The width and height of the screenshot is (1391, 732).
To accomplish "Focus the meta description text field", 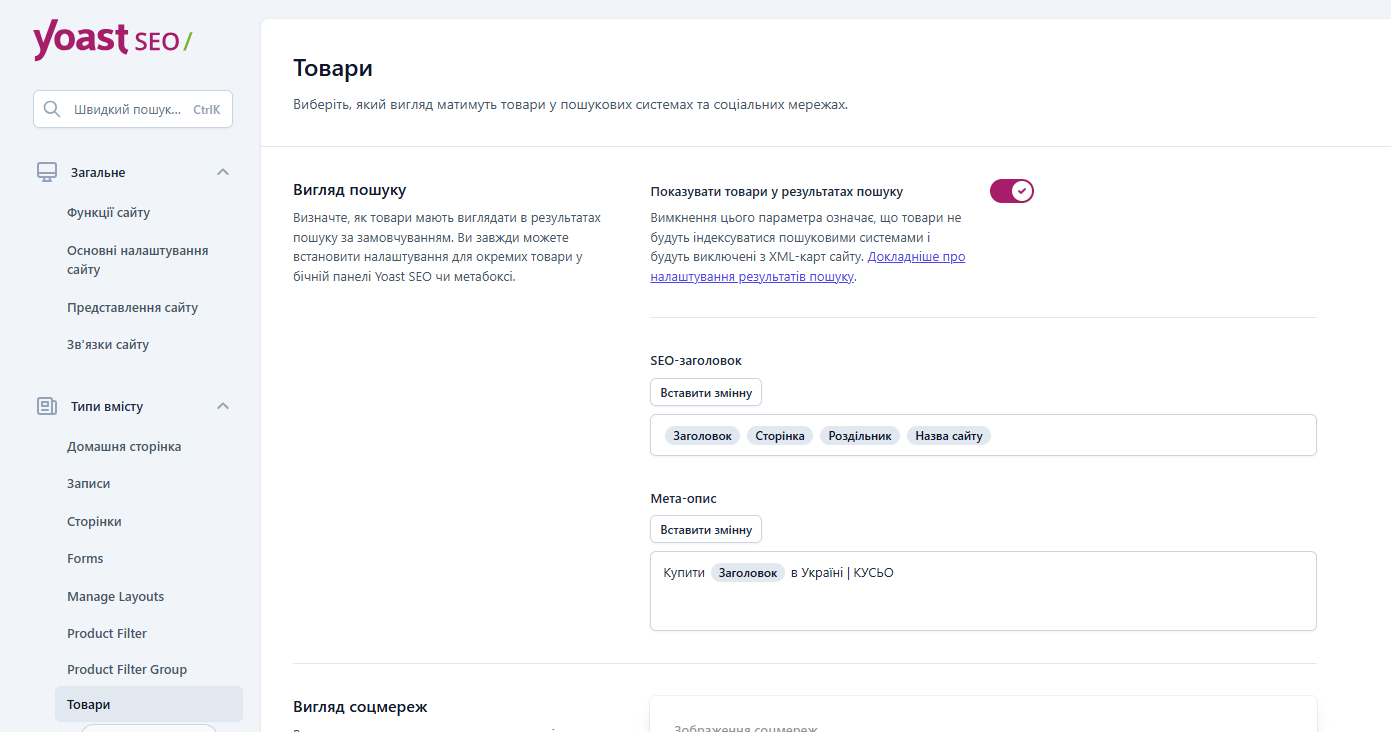I will click(983, 591).
